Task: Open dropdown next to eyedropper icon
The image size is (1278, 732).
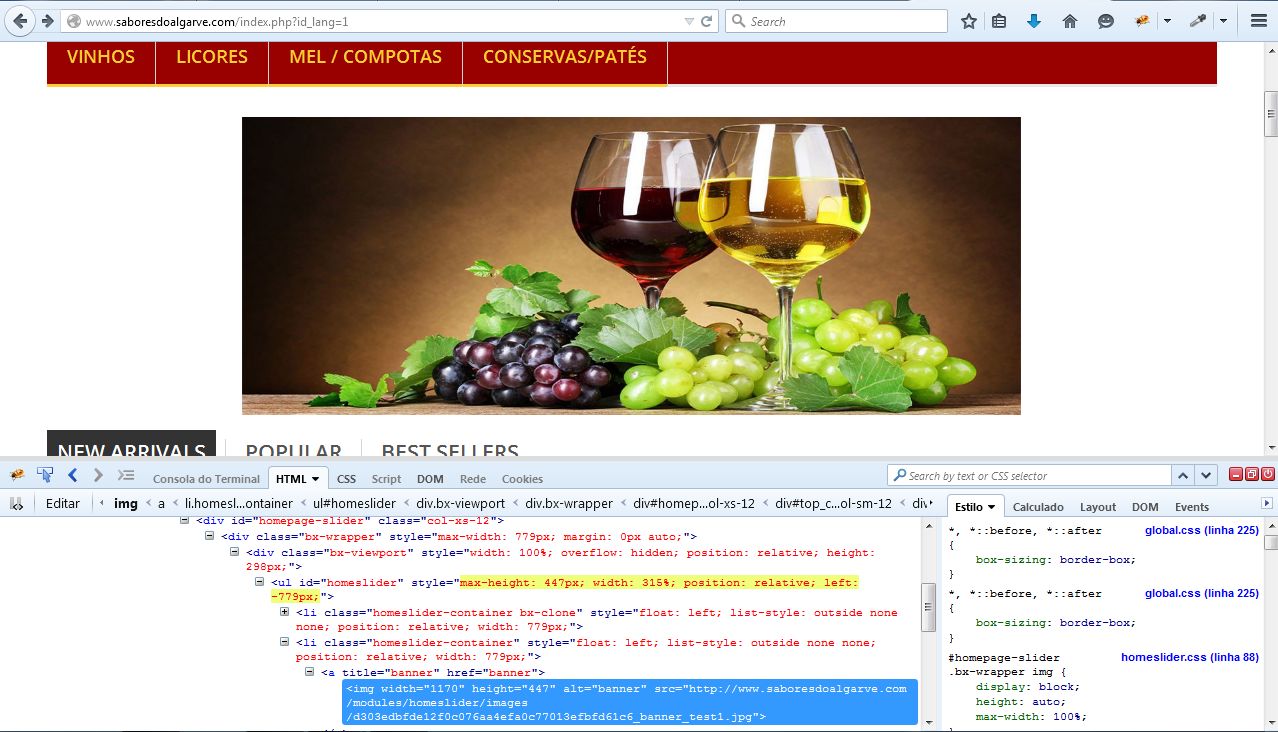Action: coord(1223,21)
